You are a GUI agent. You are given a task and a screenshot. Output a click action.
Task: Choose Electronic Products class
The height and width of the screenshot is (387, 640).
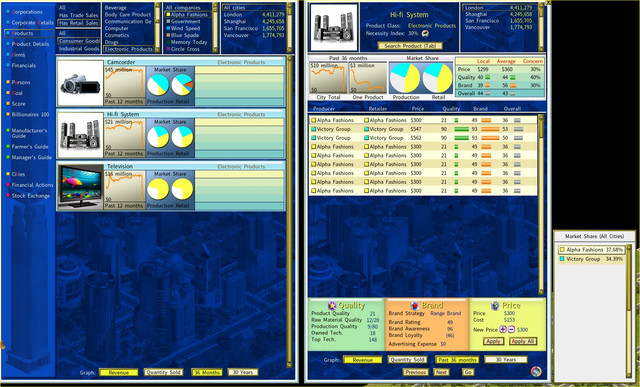pyautogui.click(x=128, y=49)
